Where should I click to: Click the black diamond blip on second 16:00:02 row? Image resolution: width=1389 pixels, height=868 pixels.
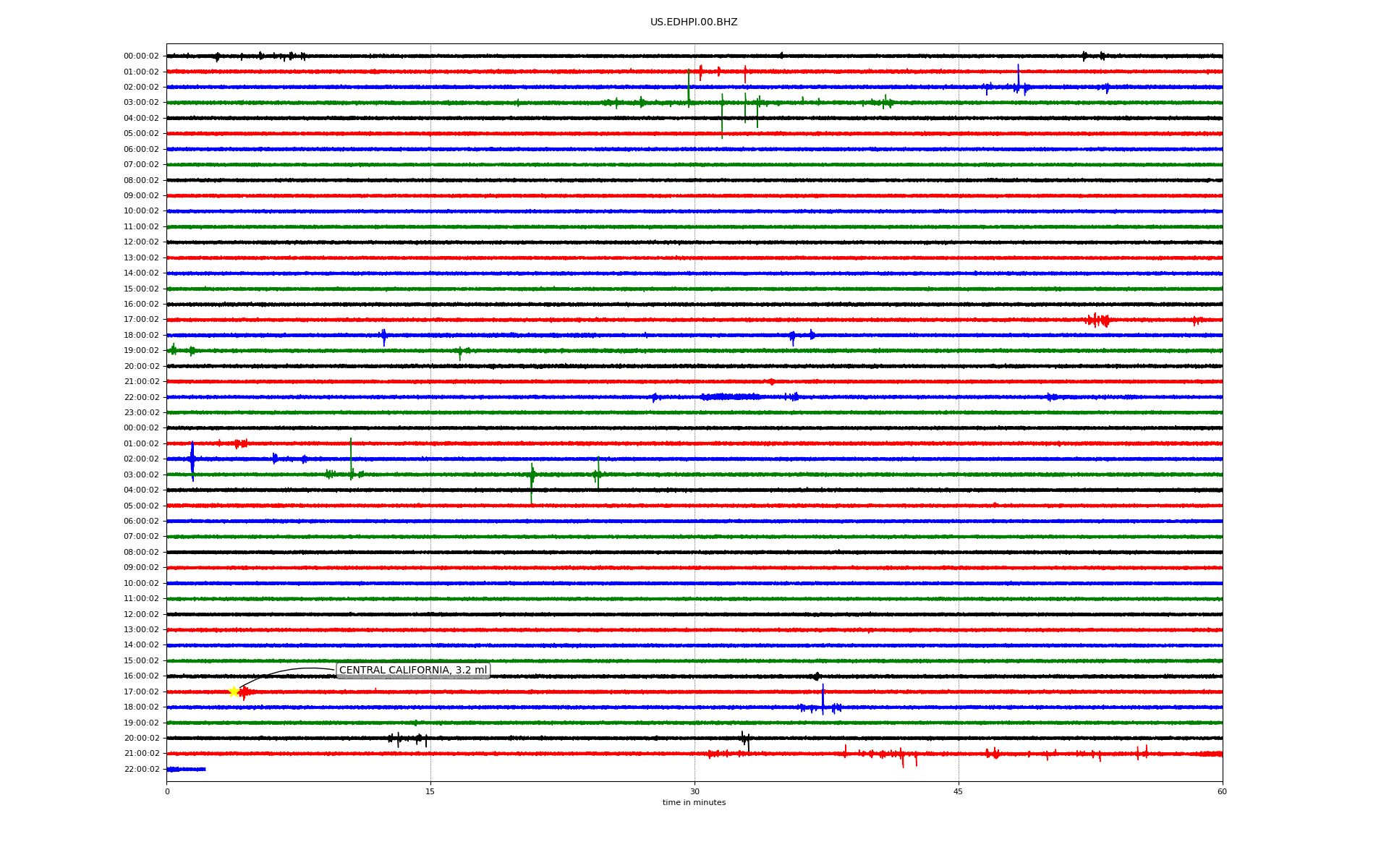[817, 676]
